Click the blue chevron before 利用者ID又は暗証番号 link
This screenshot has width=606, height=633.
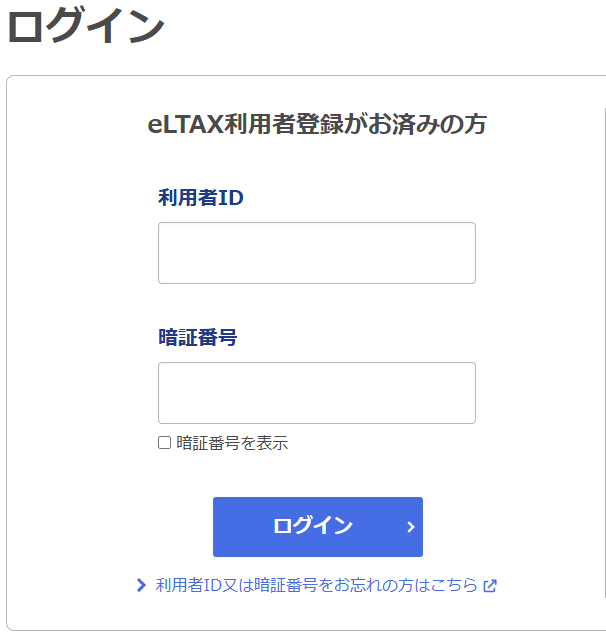click(x=141, y=585)
